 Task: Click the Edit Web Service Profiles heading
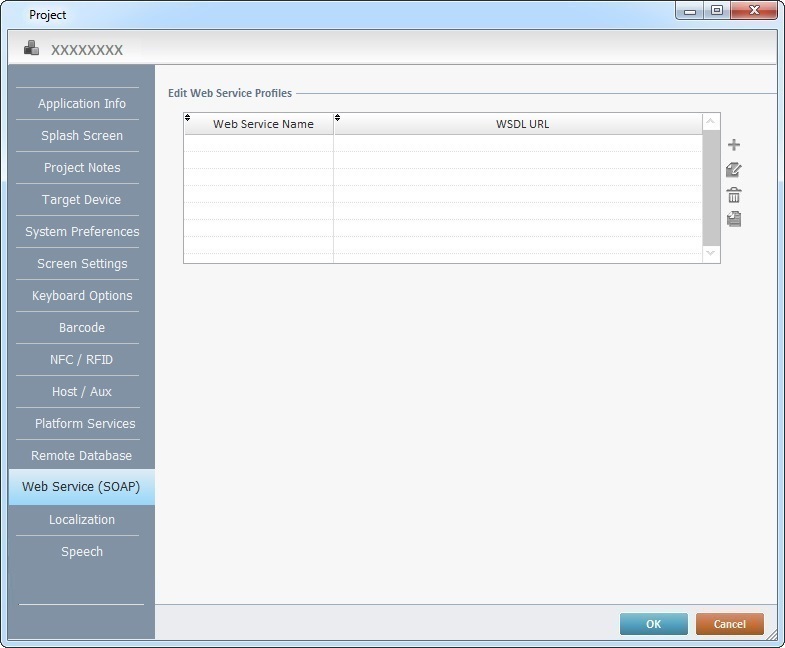point(230,93)
